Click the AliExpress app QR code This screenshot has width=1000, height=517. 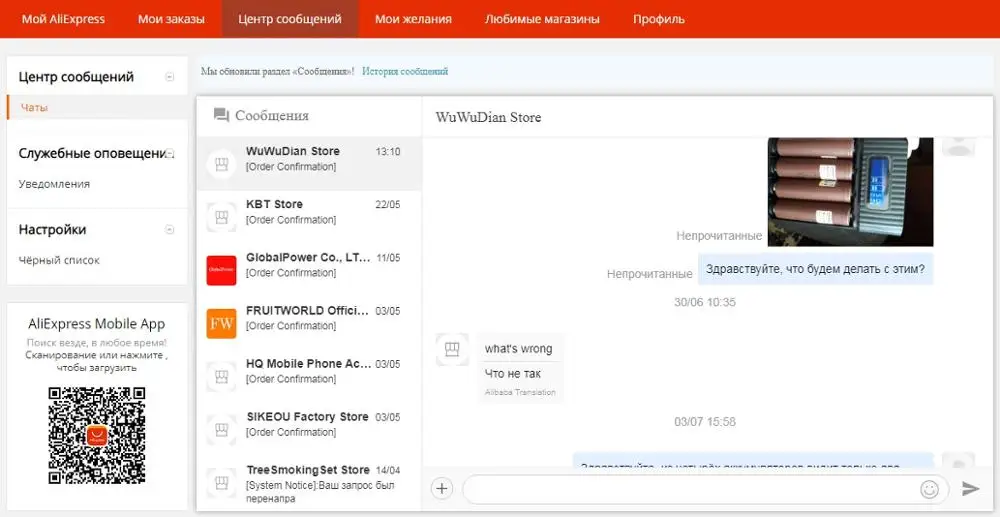(x=97, y=435)
